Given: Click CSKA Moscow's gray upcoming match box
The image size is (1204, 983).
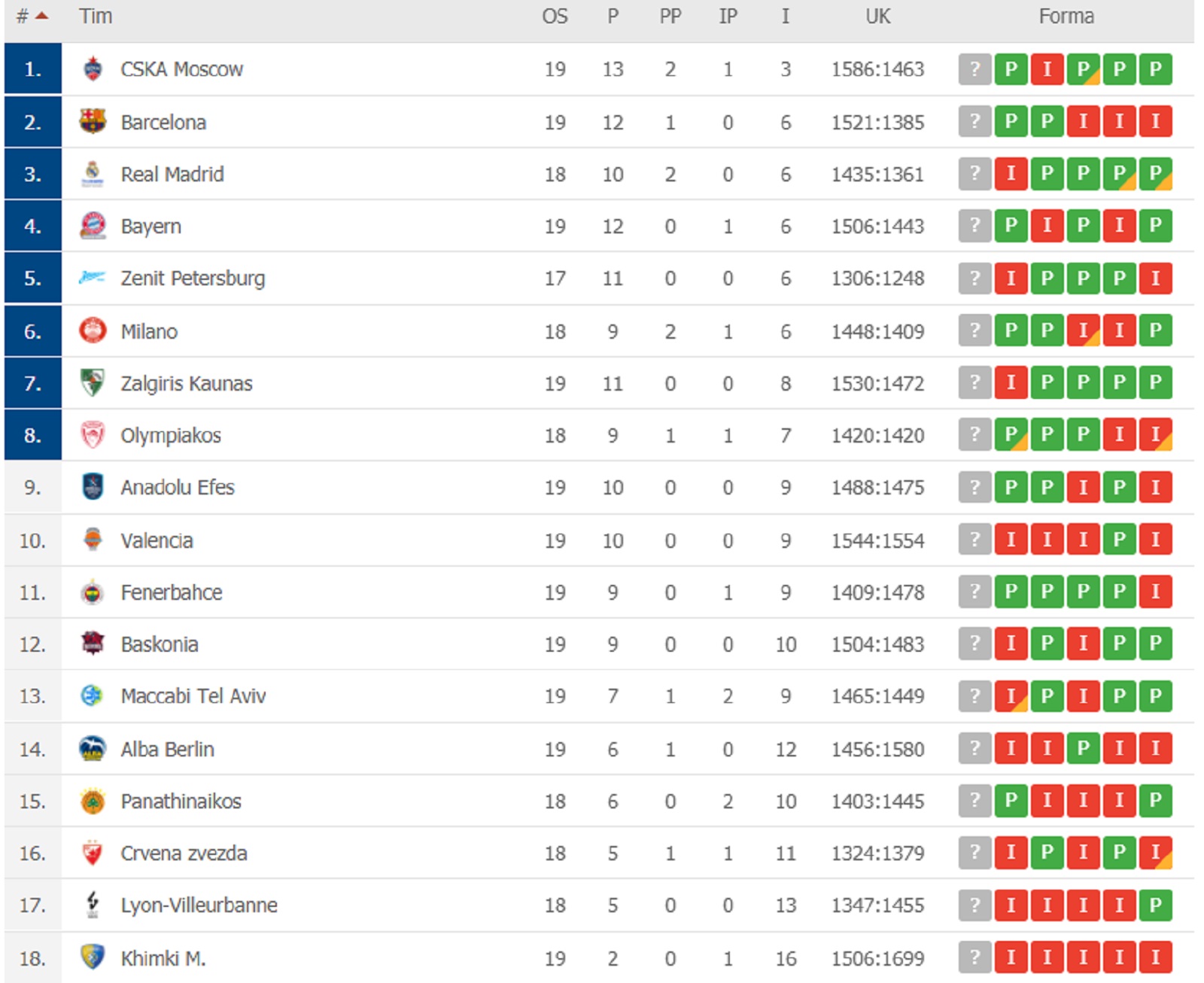Looking at the screenshot, I should tap(974, 69).
